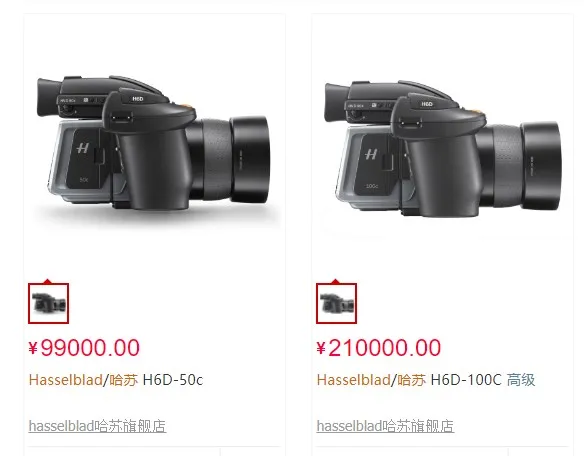Click the red arrow marker above 50c thumbnail
Viewport: 584px width, 456px height.
coord(47,281)
